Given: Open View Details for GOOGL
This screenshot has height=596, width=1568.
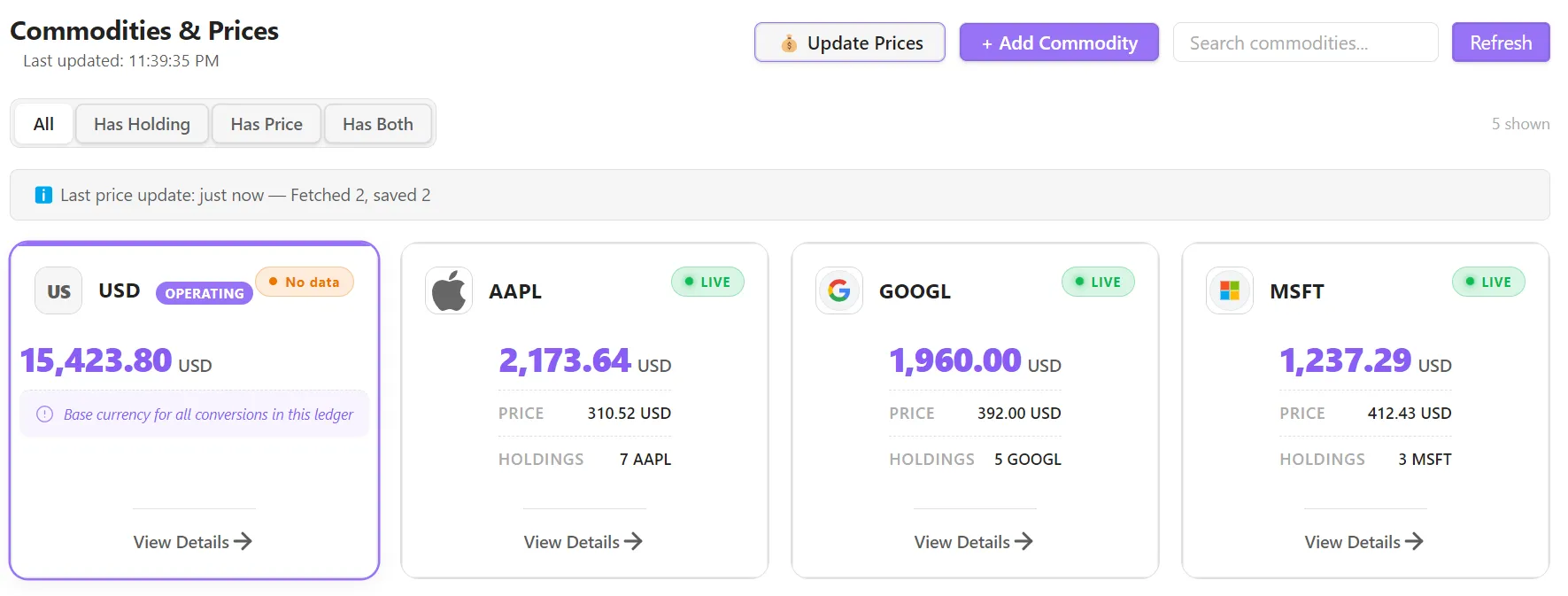Looking at the screenshot, I should tap(974, 541).
